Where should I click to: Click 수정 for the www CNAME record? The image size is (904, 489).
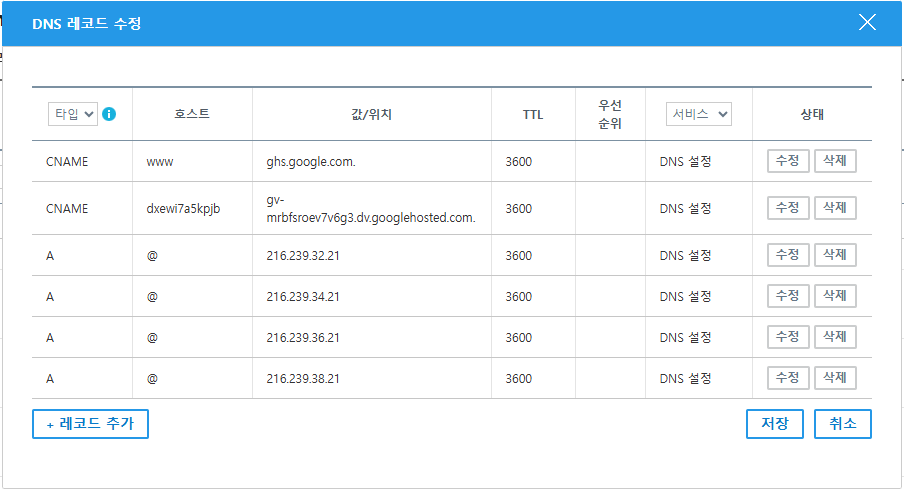click(x=788, y=161)
